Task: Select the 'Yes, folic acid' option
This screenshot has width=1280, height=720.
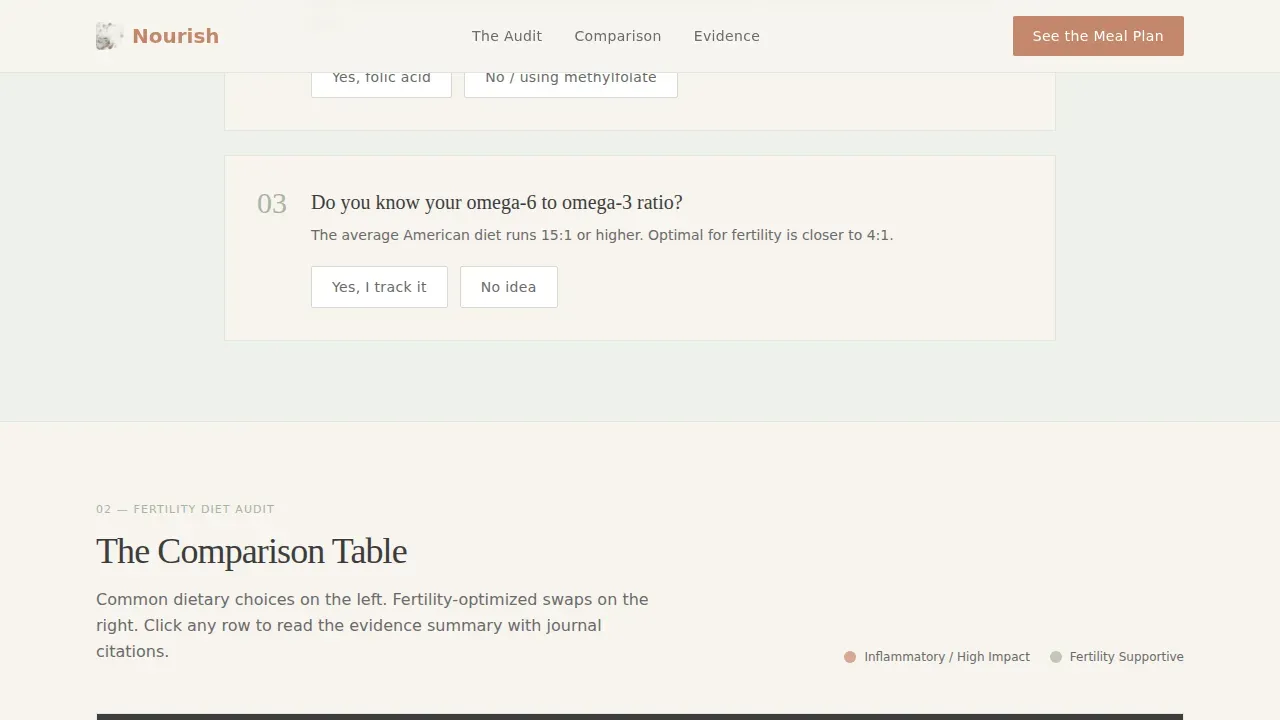Action: [381, 78]
